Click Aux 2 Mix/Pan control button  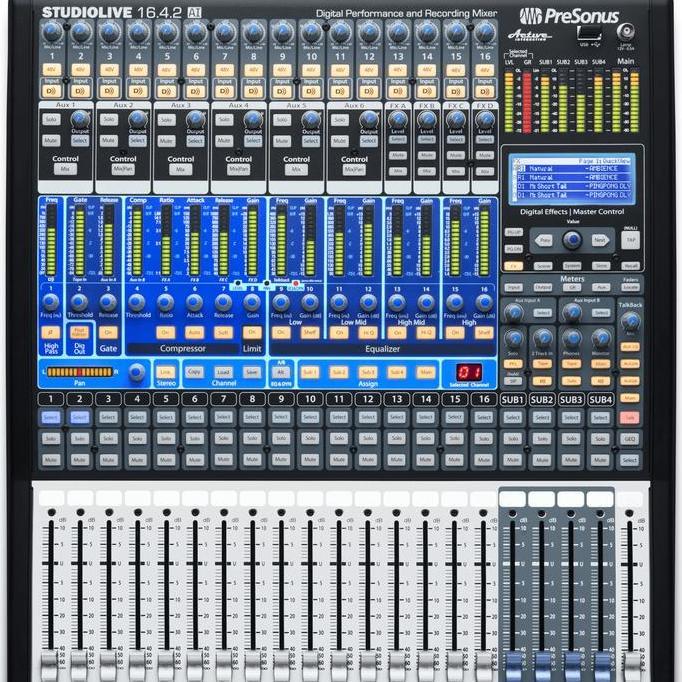pos(123,169)
